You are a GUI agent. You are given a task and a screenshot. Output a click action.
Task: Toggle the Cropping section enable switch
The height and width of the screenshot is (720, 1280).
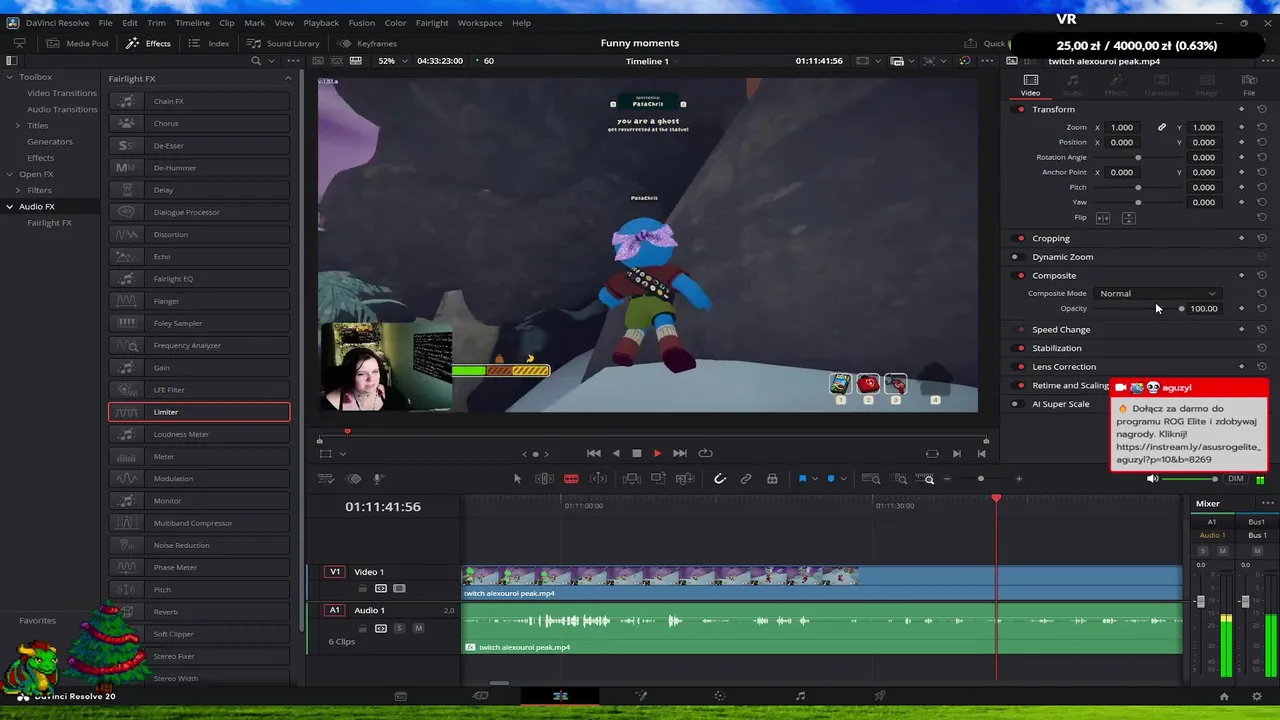coord(1020,238)
